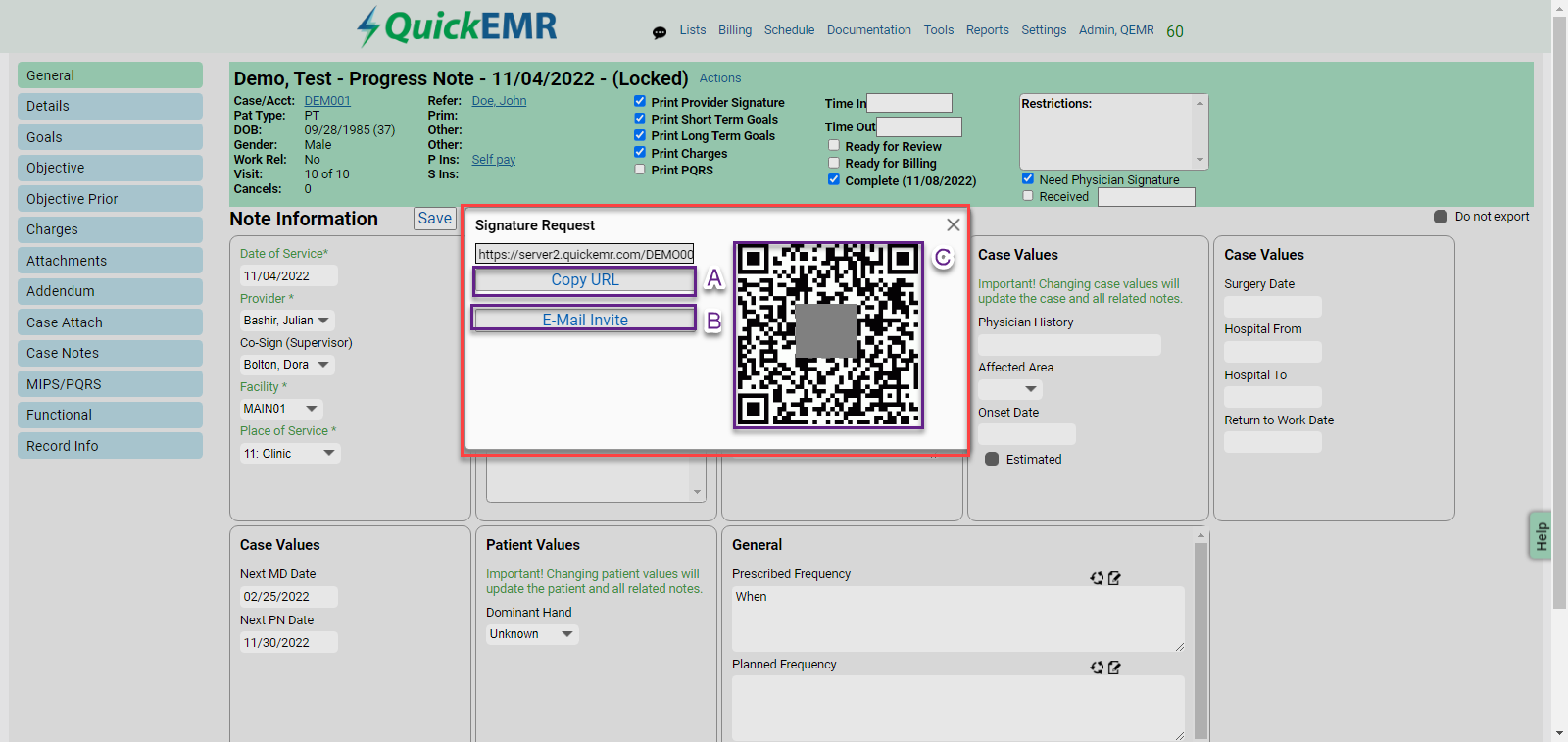The image size is (1568, 742).
Task: Click the Prescribed Frequency refresh icon
Action: click(1097, 578)
